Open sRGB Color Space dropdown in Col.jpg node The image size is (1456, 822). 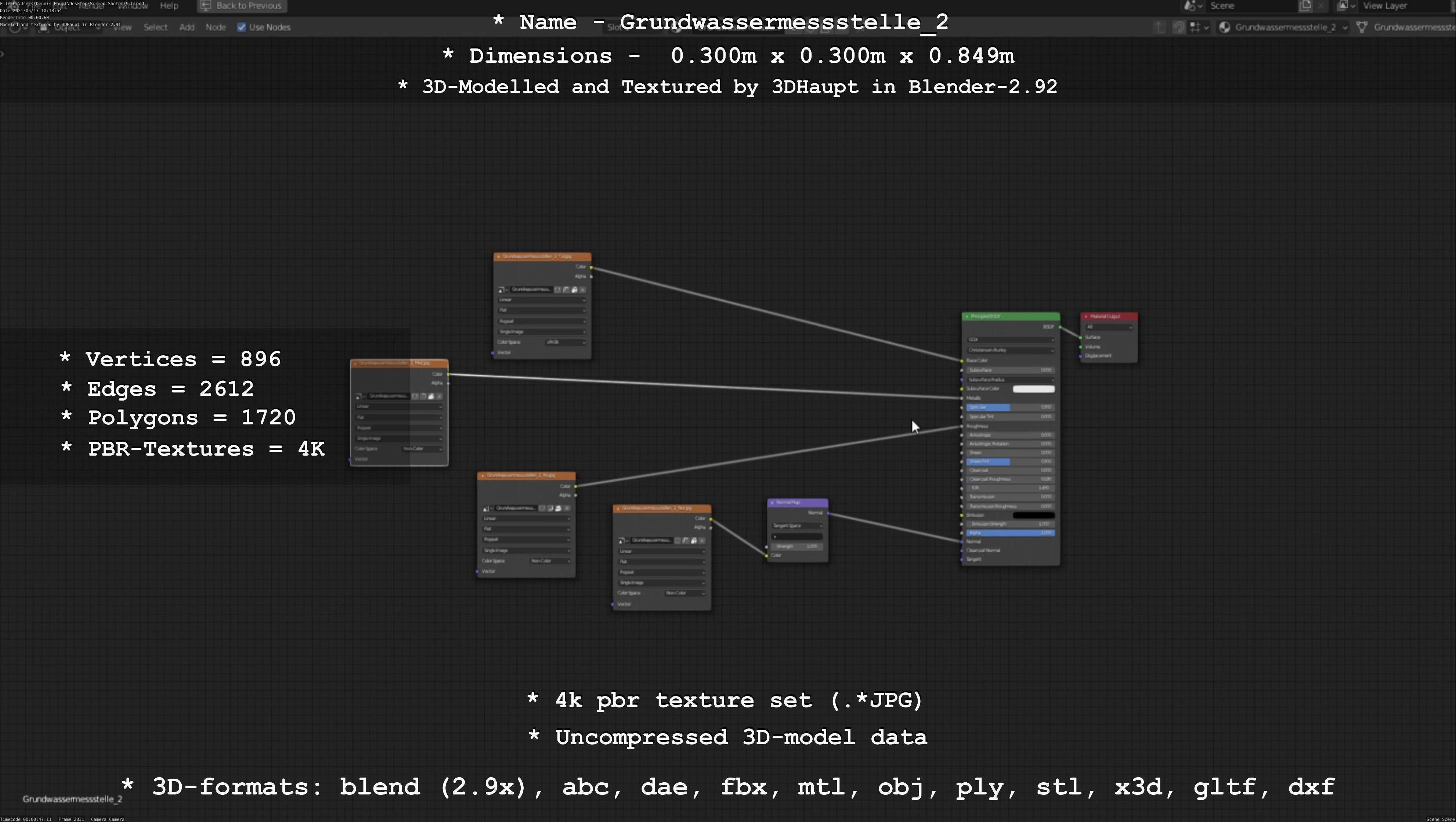[566, 343]
